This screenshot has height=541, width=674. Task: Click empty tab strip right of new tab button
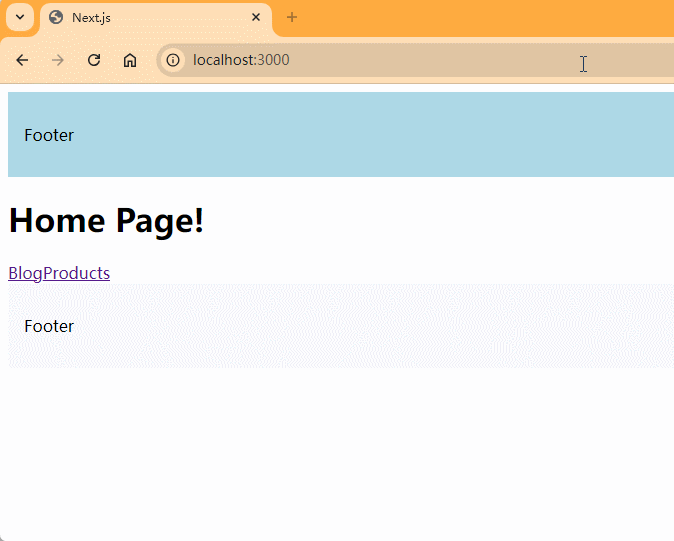point(480,18)
